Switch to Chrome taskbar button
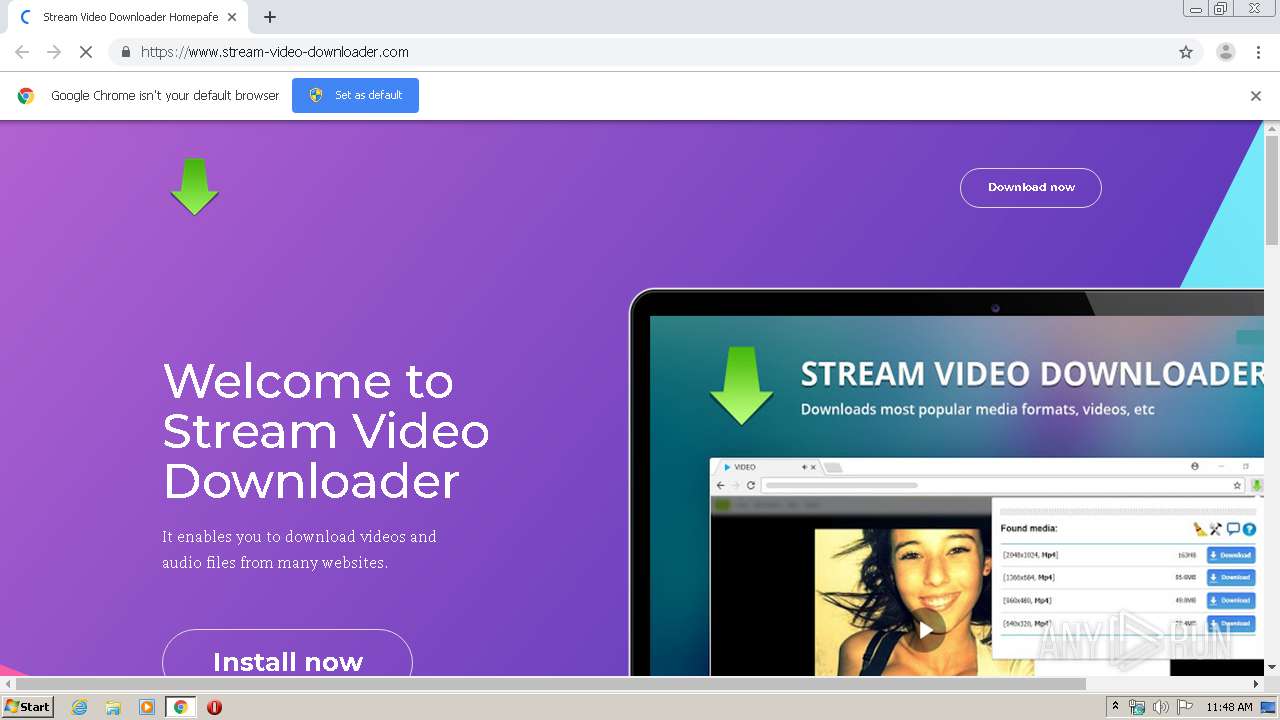The width and height of the screenshot is (1280, 720). 181,707
